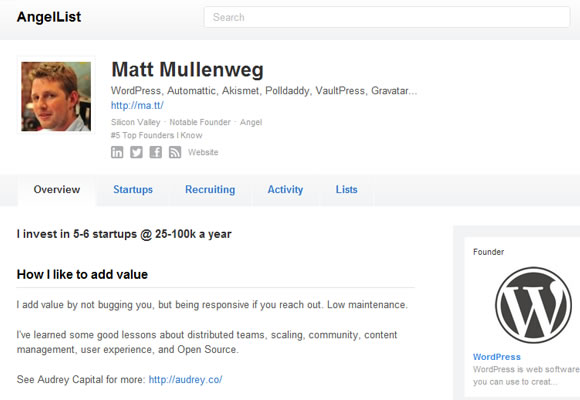
Task: Click the 'Founder' label in sidebar
Action: tap(488, 252)
